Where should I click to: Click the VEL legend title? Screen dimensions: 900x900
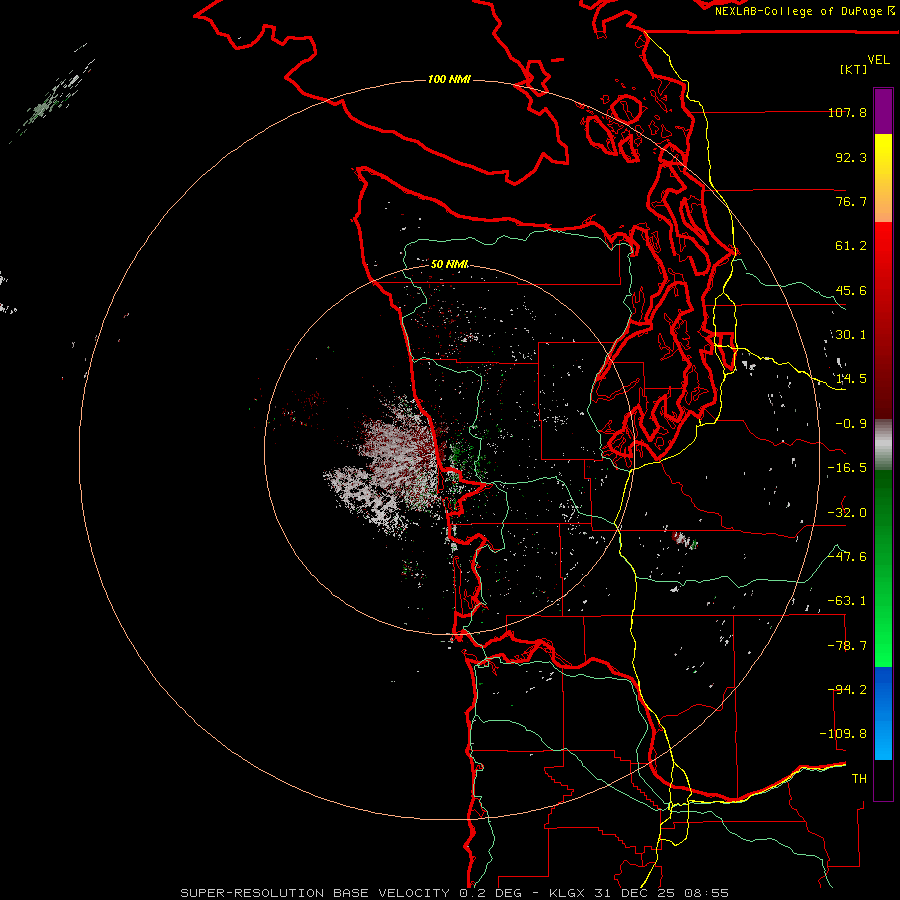pyautogui.click(x=878, y=60)
